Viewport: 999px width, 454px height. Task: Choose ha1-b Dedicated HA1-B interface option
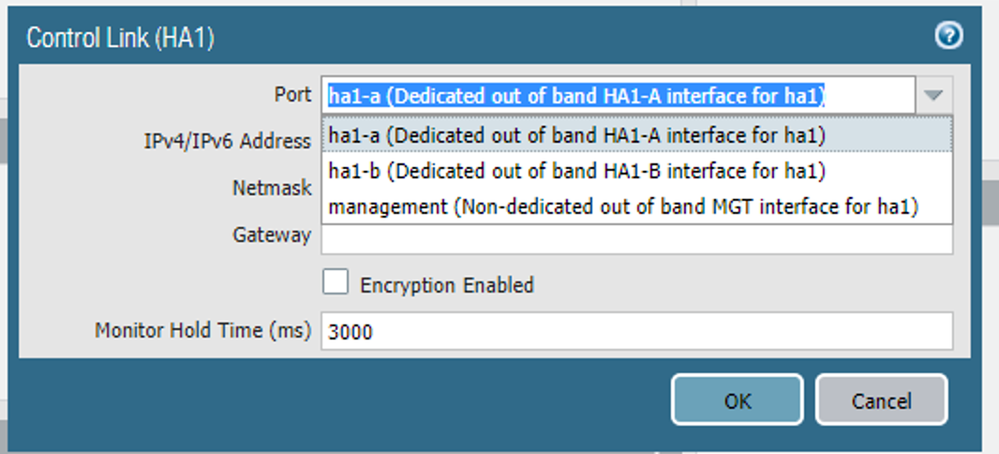coord(577,171)
